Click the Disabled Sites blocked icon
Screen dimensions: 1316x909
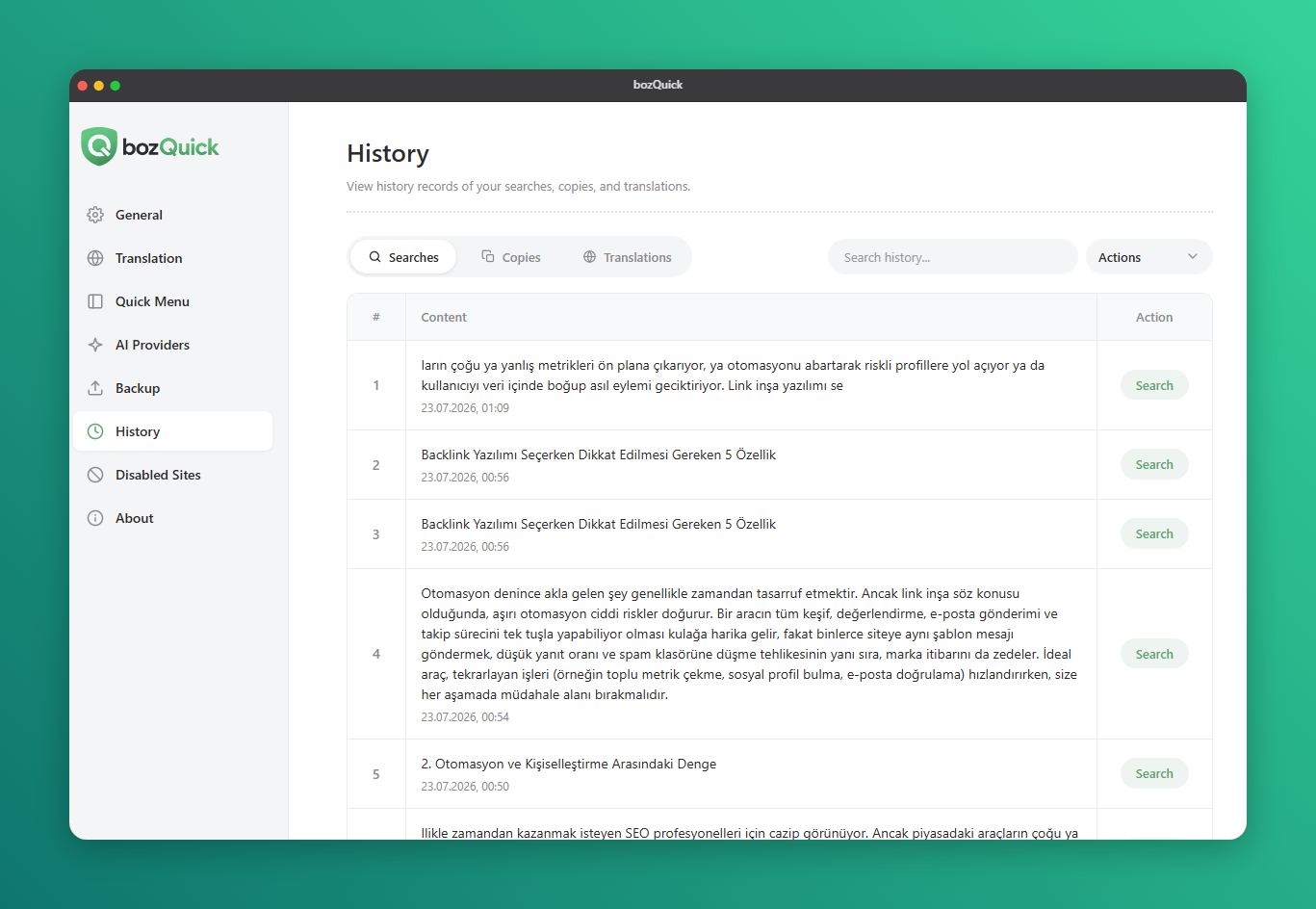point(95,475)
